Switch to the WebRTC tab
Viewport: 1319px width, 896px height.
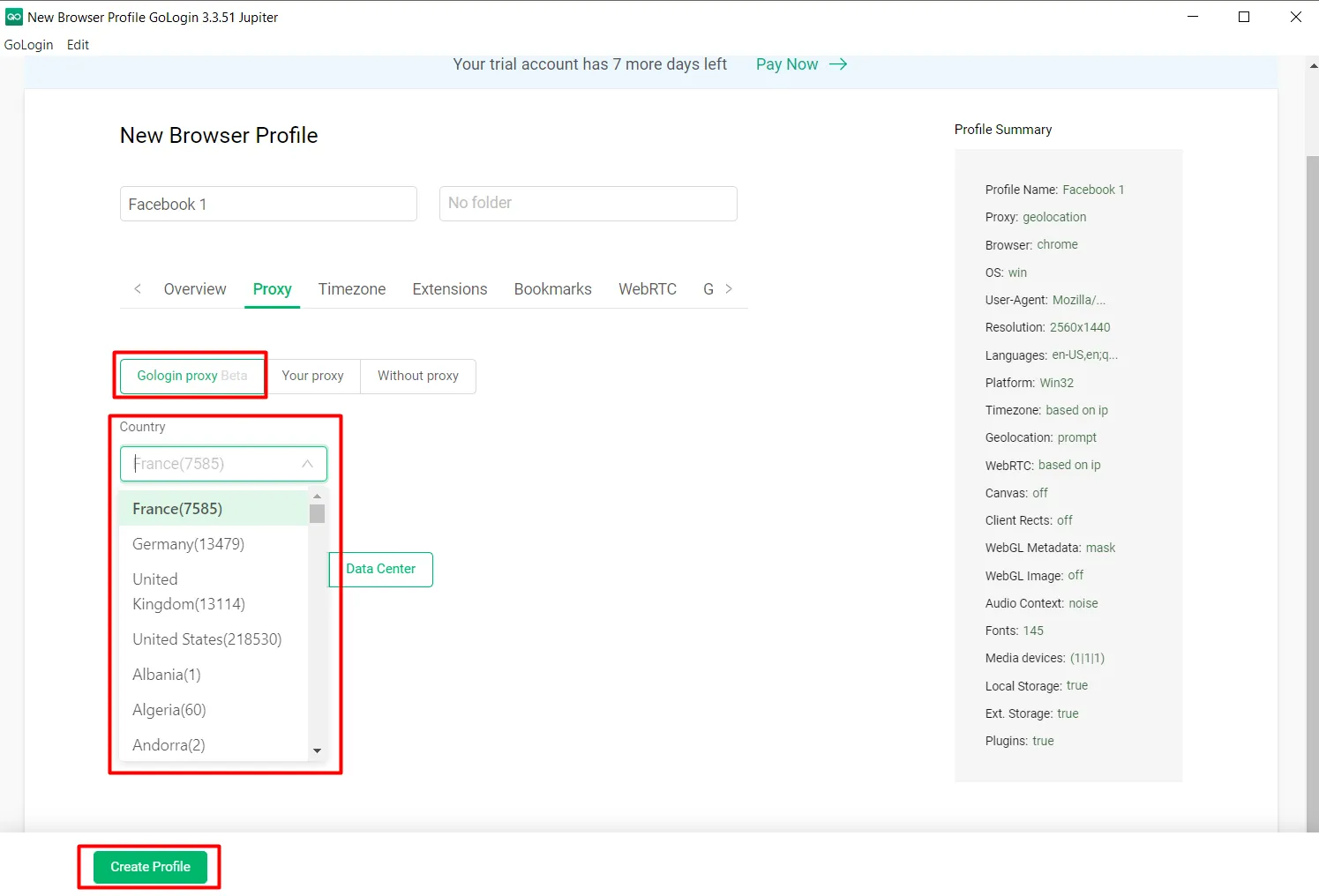[647, 289]
